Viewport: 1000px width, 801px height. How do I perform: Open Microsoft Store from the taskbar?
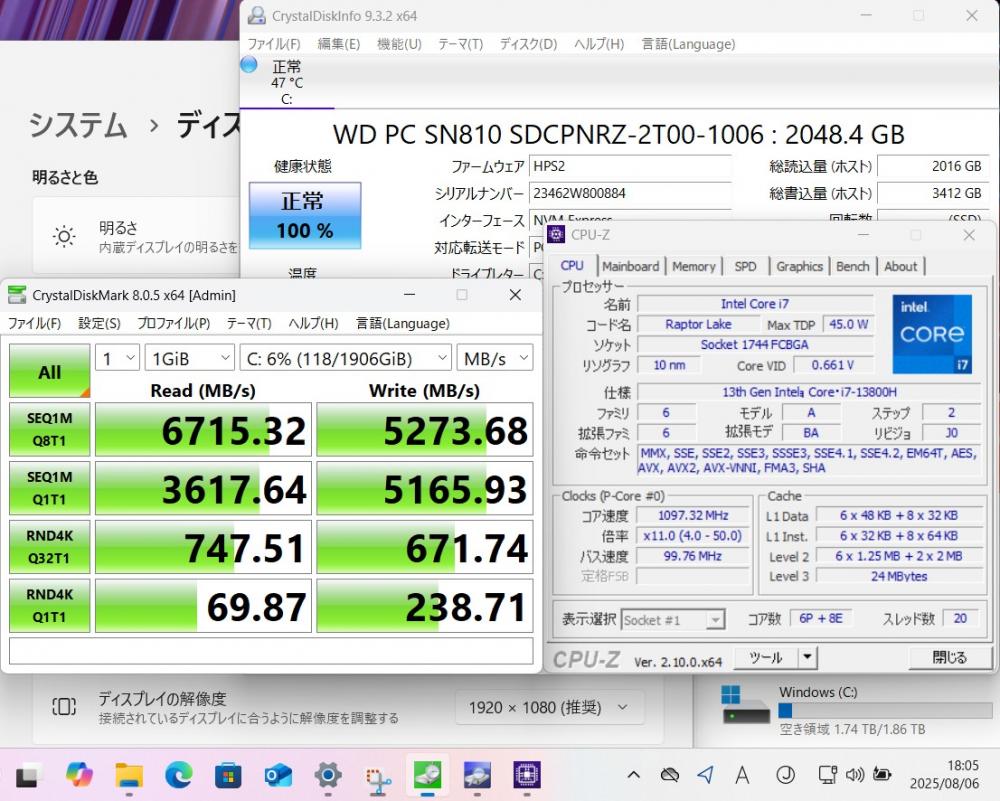[x=228, y=775]
